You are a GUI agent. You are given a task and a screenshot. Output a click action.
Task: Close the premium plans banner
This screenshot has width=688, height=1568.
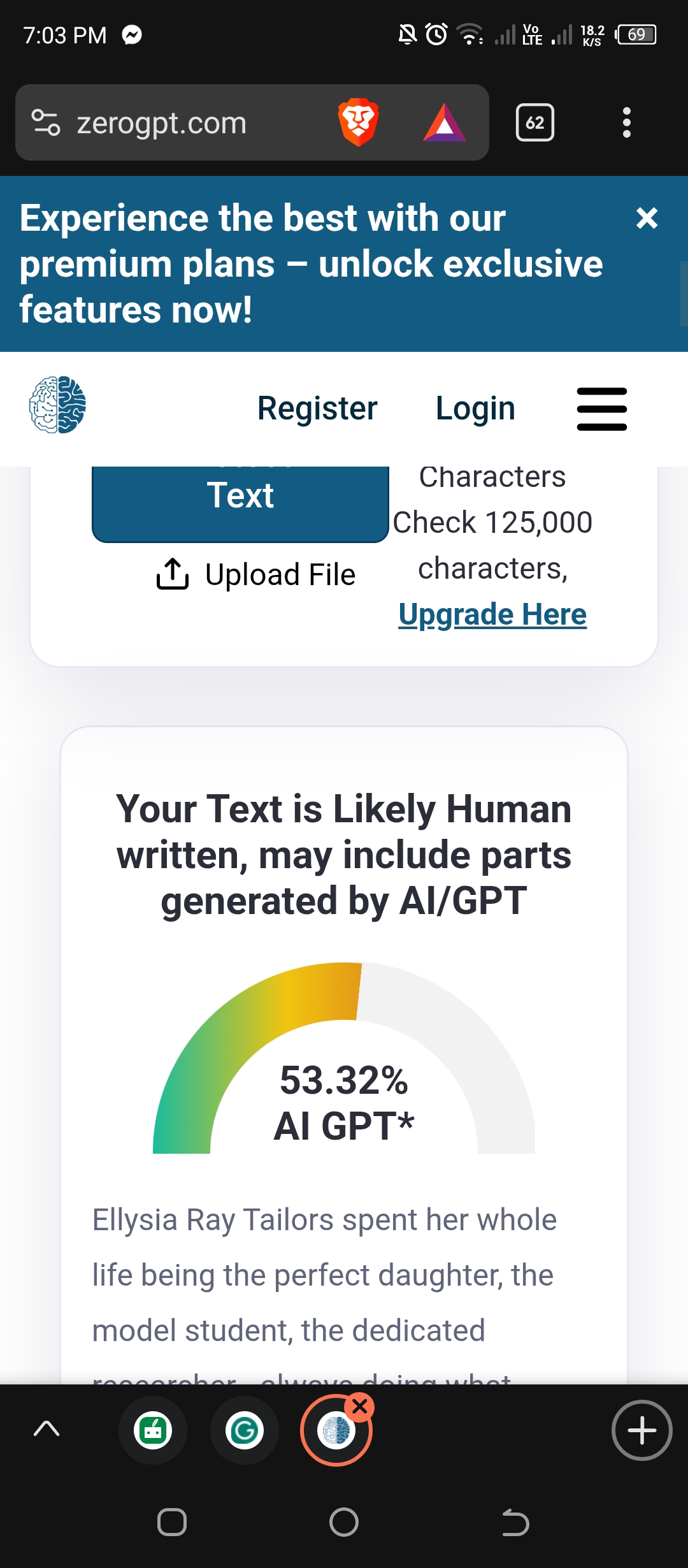pos(647,219)
